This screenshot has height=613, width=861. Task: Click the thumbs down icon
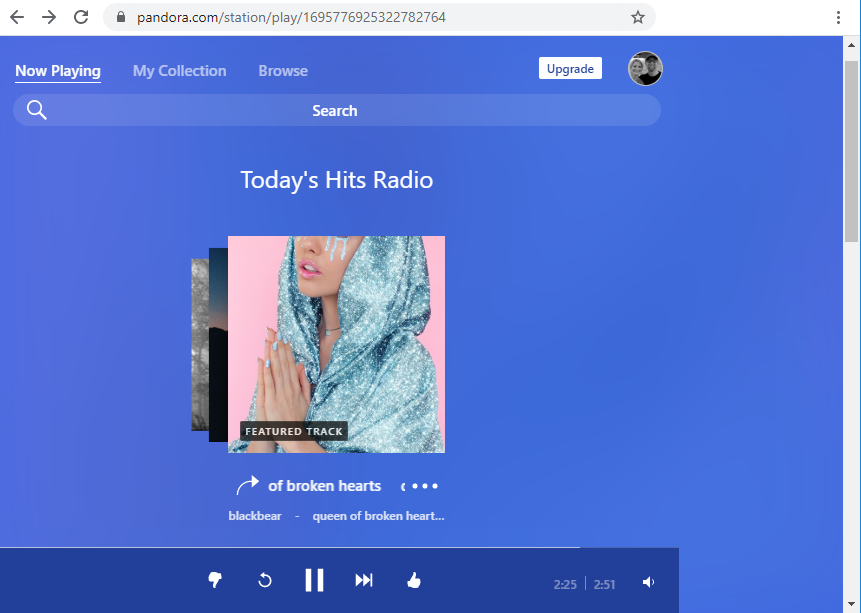(x=214, y=581)
